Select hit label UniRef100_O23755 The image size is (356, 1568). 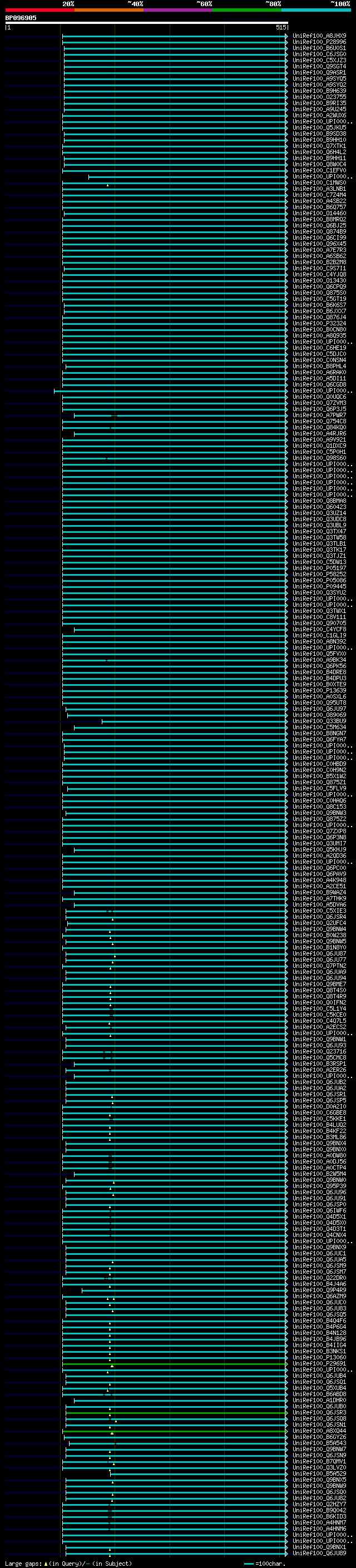point(319,97)
